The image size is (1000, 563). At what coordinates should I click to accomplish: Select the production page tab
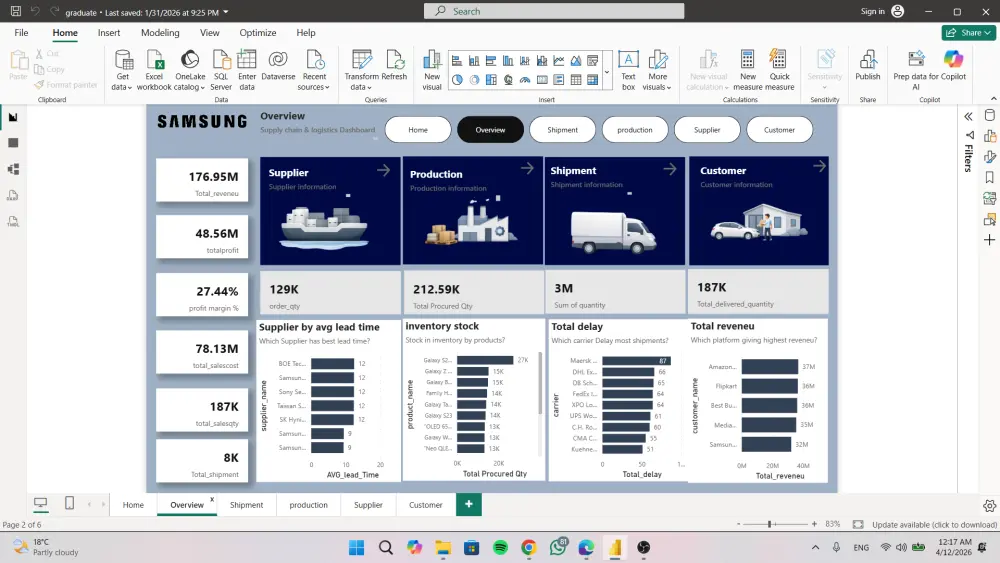click(x=309, y=504)
